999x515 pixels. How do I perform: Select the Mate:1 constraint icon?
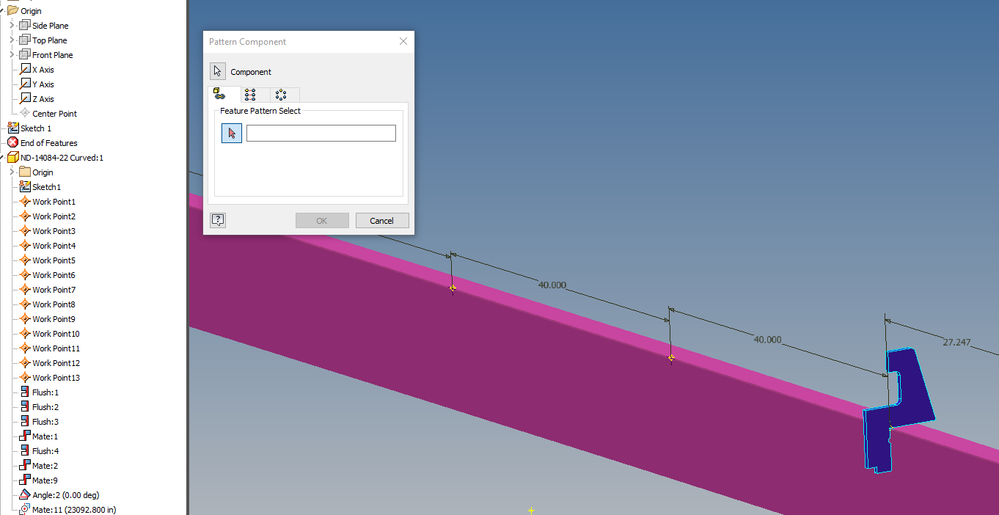click(x=25, y=436)
